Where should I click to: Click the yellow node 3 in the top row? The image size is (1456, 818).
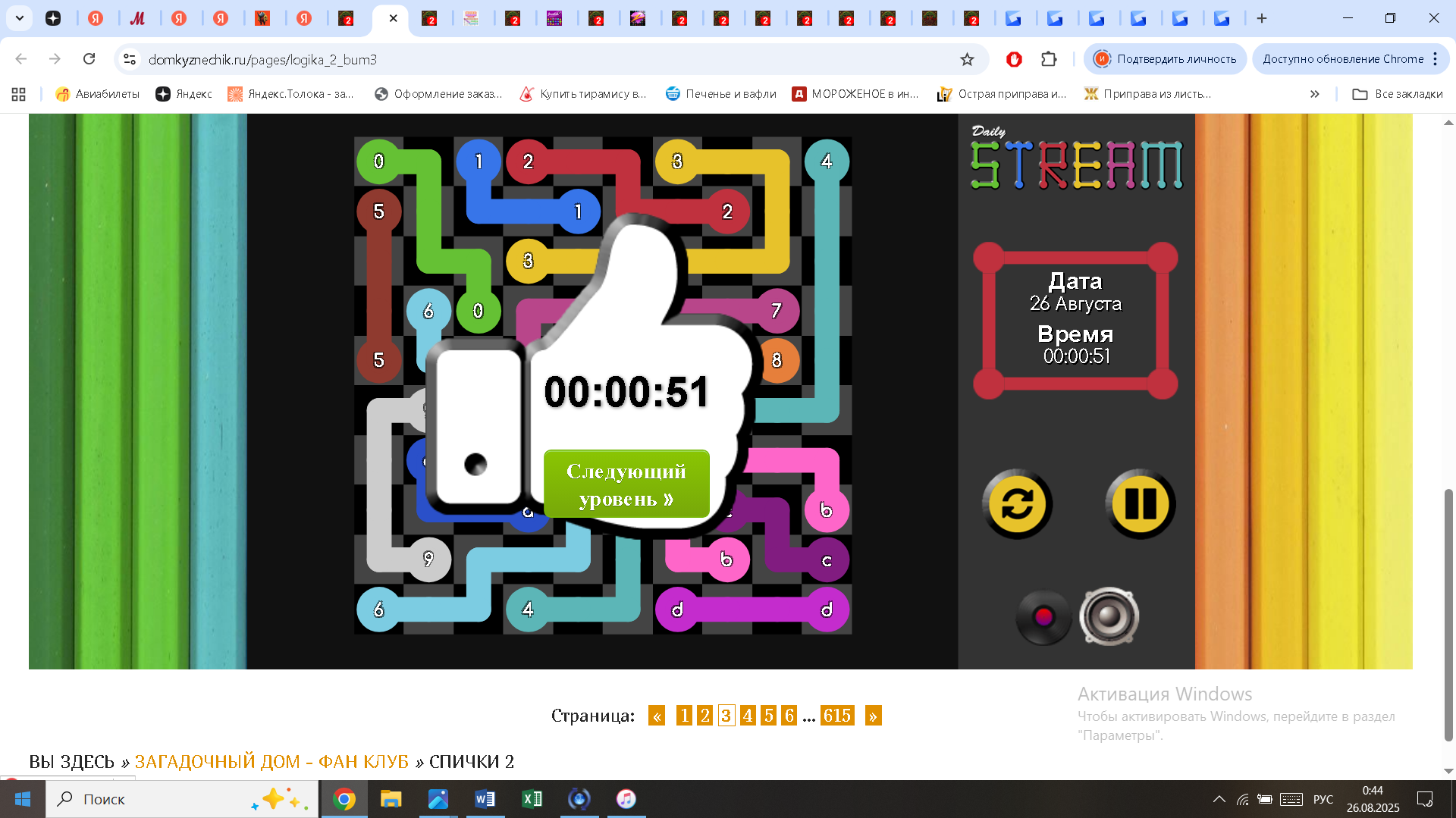coord(677,161)
